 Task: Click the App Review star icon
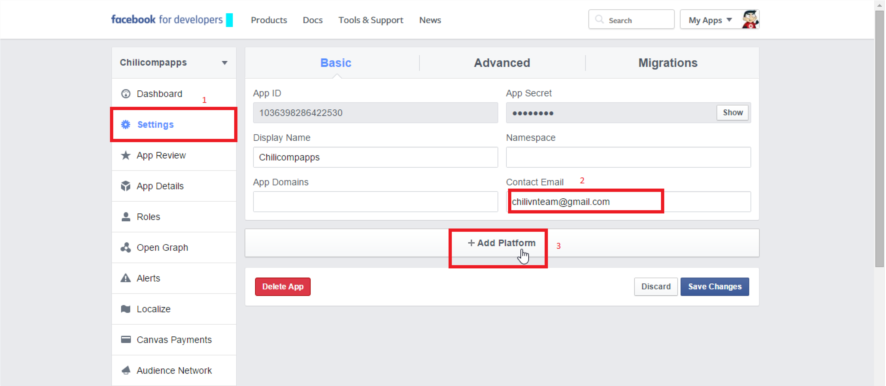pos(126,155)
